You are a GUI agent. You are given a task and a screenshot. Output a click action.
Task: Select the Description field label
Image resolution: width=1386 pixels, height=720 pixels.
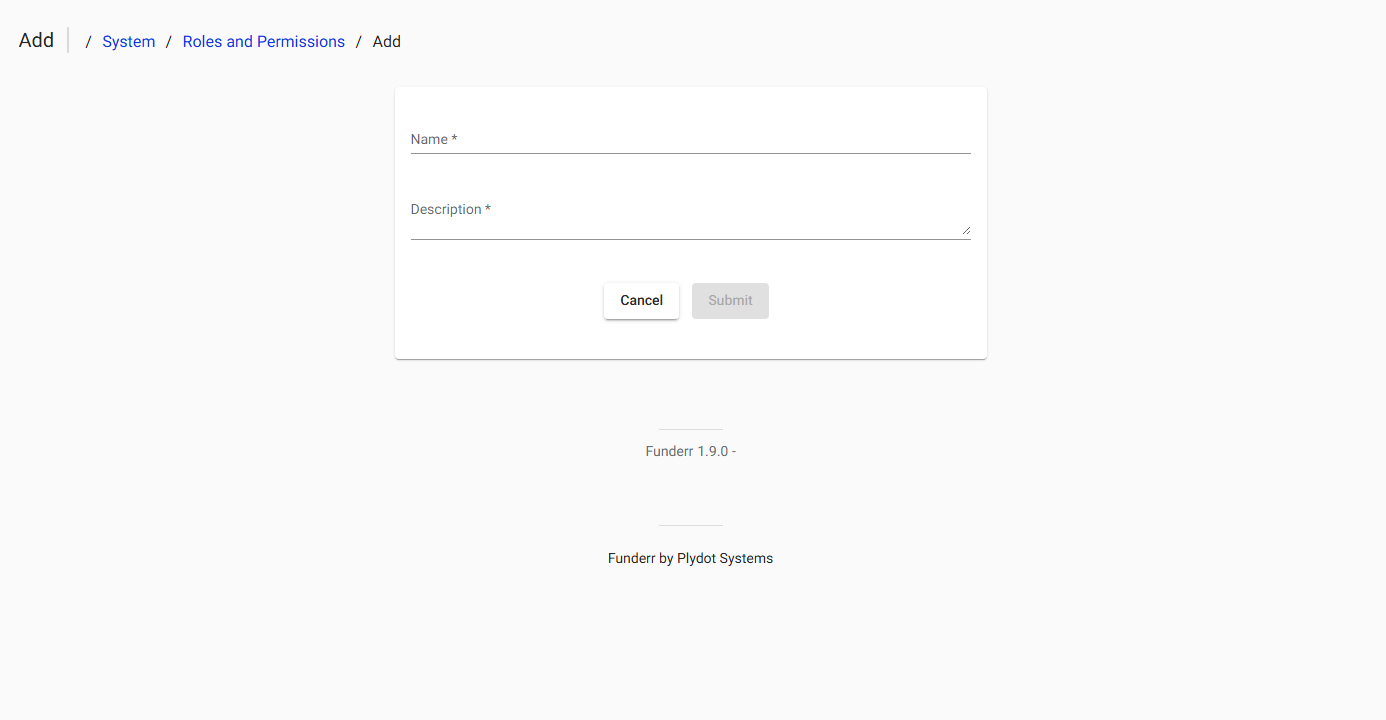(446, 209)
